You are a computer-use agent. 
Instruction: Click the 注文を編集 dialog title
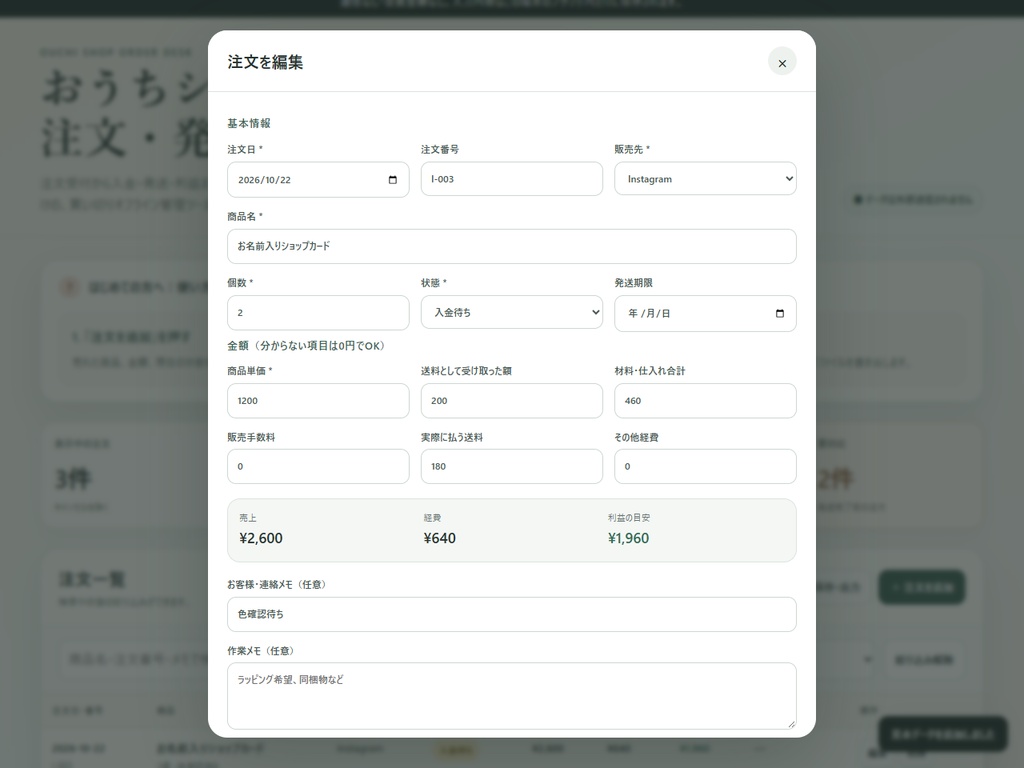(x=265, y=62)
